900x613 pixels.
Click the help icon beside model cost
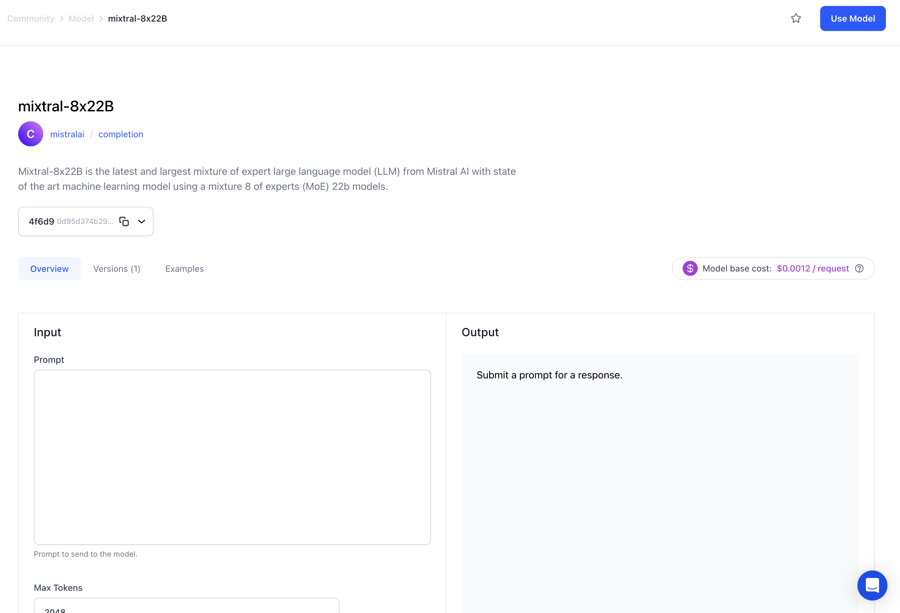click(x=859, y=269)
